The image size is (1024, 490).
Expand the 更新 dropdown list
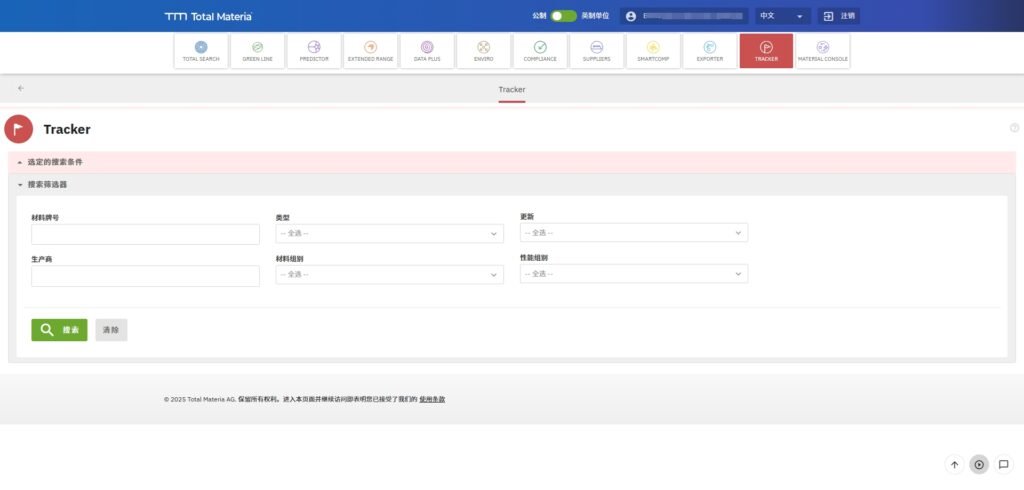[x=633, y=233]
